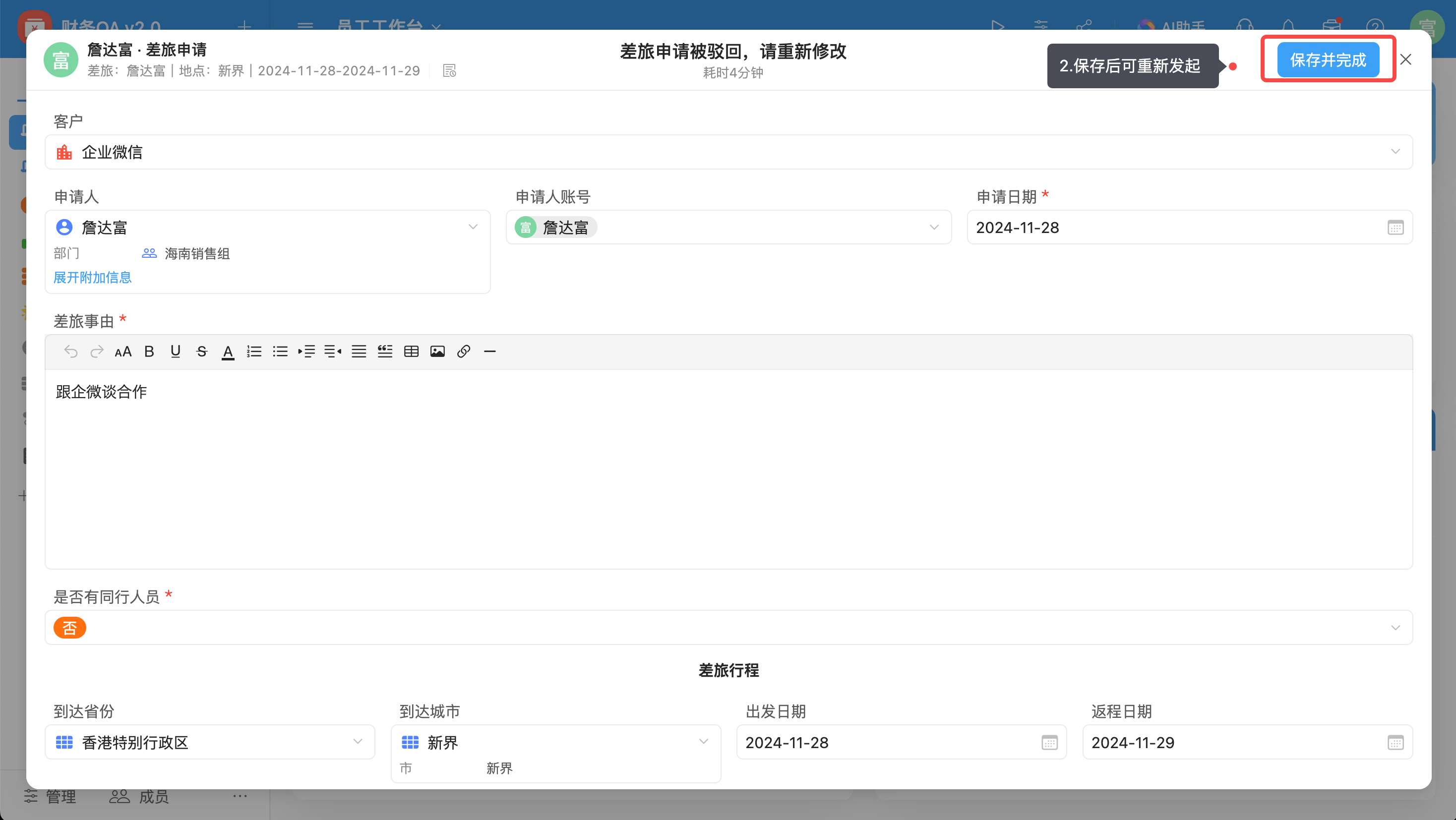Insert a horizontal divider line
The height and width of the screenshot is (820, 1456).
click(x=490, y=351)
